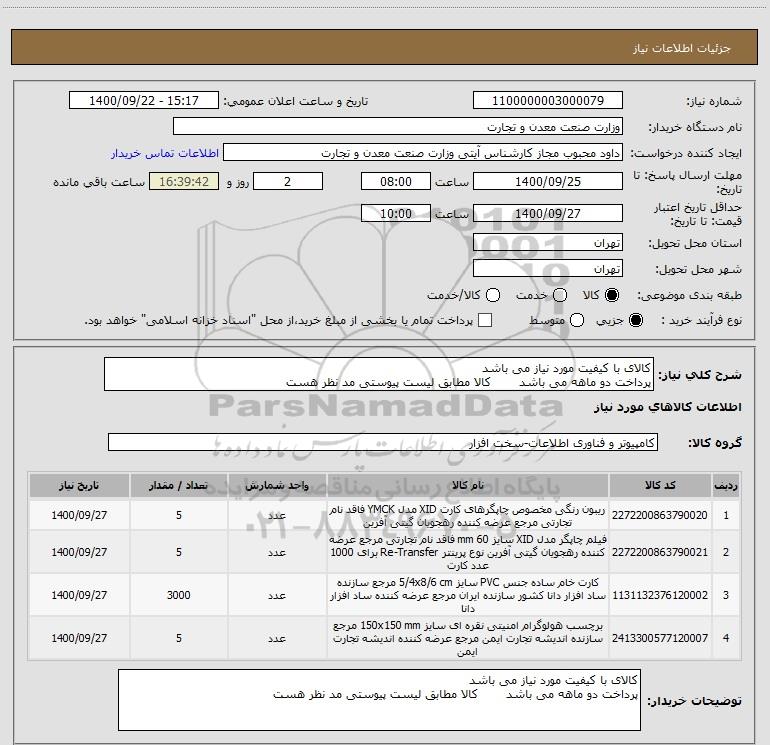Click the quantity 5 cell in row 1
Image resolution: width=770 pixels, height=745 pixels.
tap(179, 515)
